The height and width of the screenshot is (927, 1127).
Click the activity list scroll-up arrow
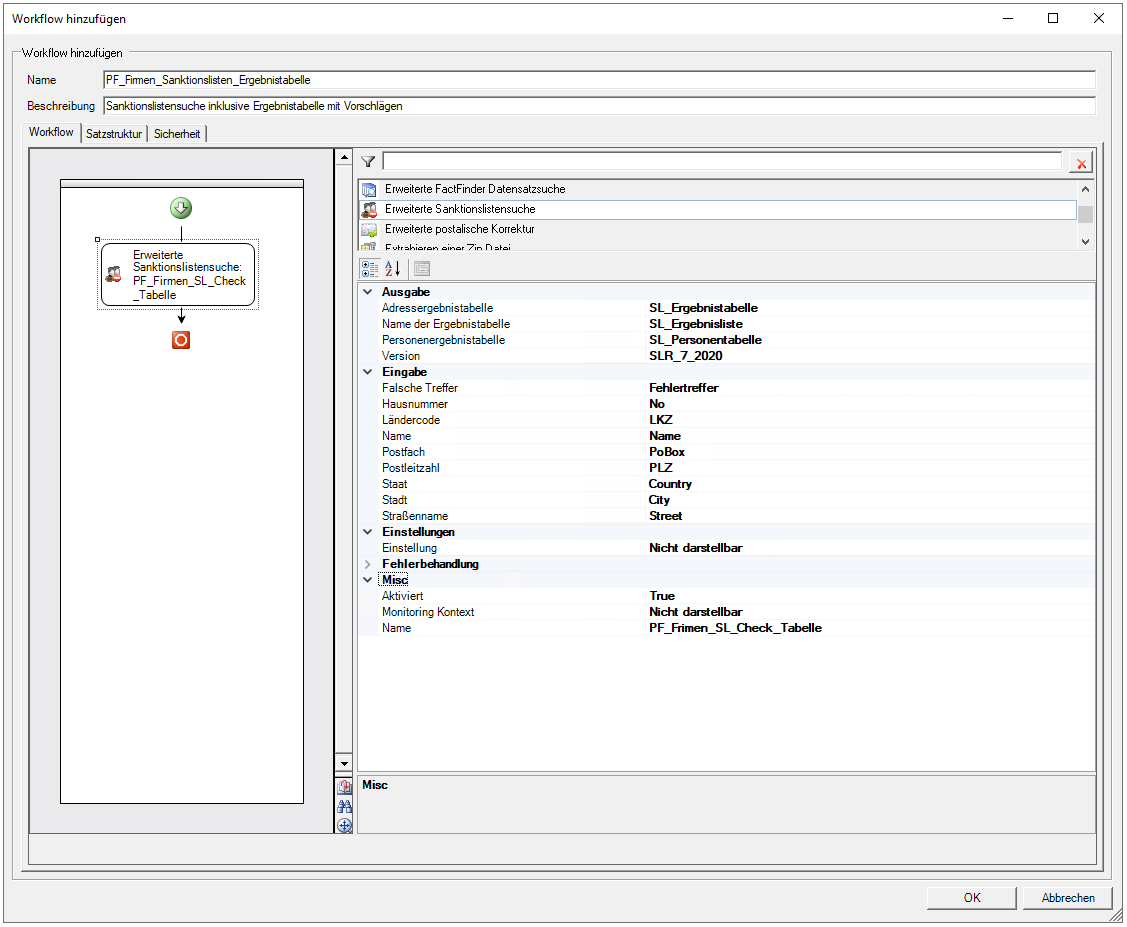(x=1085, y=189)
